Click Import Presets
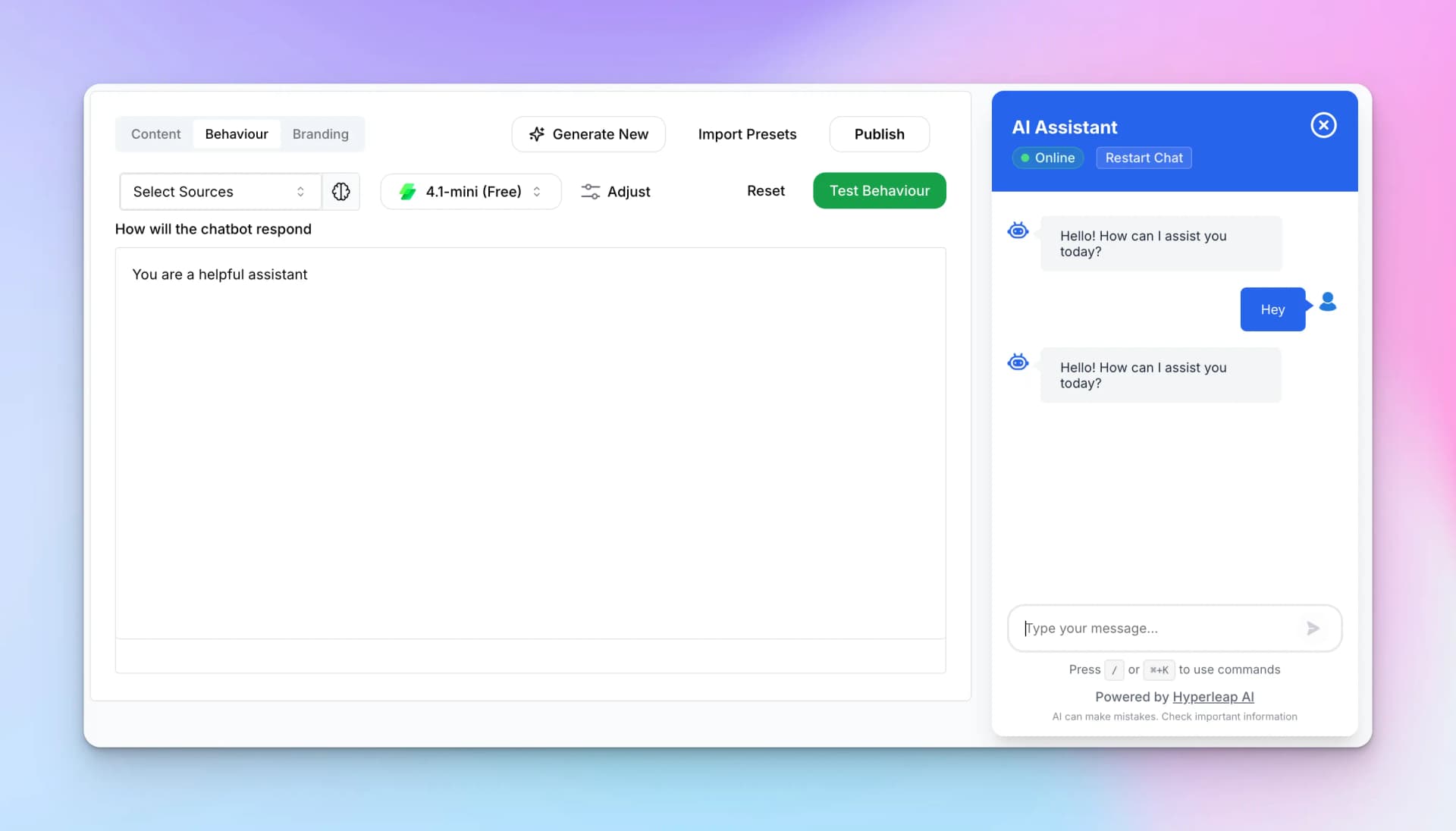 pyautogui.click(x=747, y=134)
